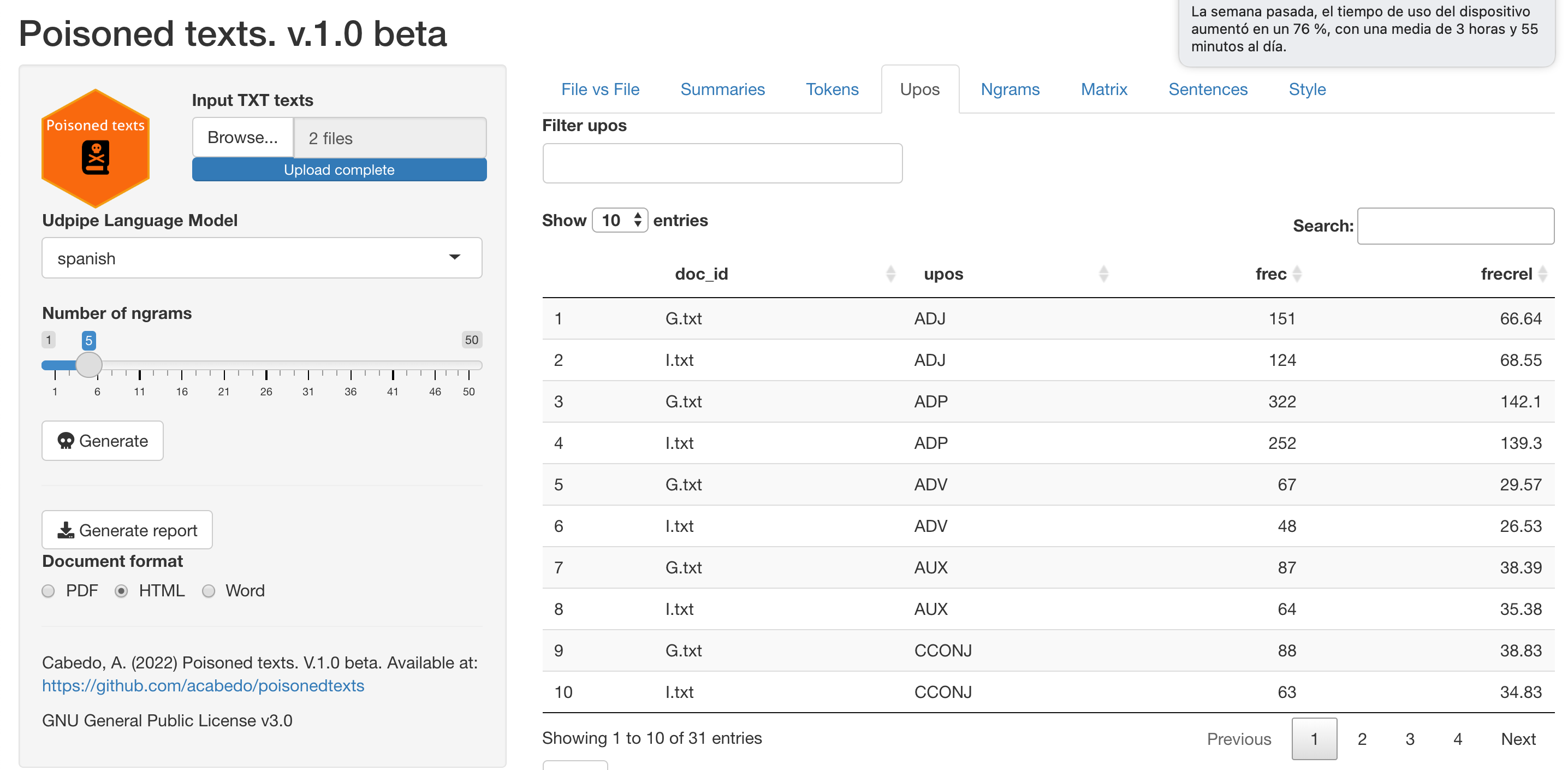This screenshot has height=770, width=1568.
Task: Switch to the File vs File tab
Action: (600, 90)
